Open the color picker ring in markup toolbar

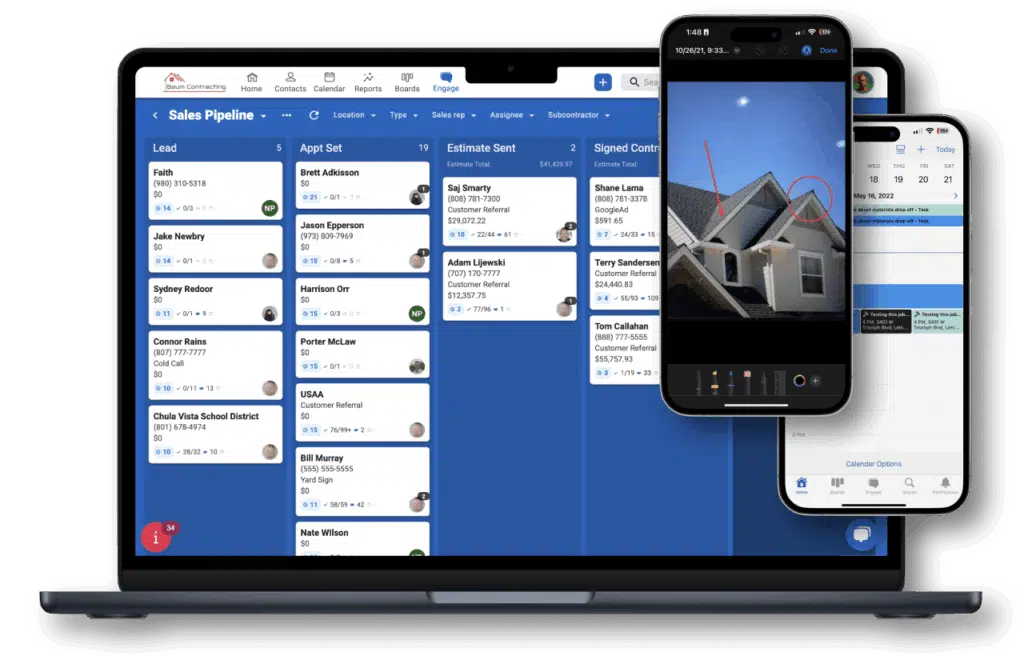799,380
